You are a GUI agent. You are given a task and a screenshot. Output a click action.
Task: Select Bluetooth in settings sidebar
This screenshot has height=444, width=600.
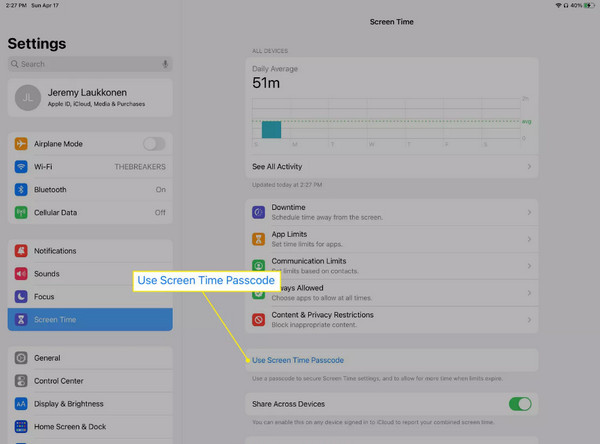pyautogui.click(x=90, y=190)
